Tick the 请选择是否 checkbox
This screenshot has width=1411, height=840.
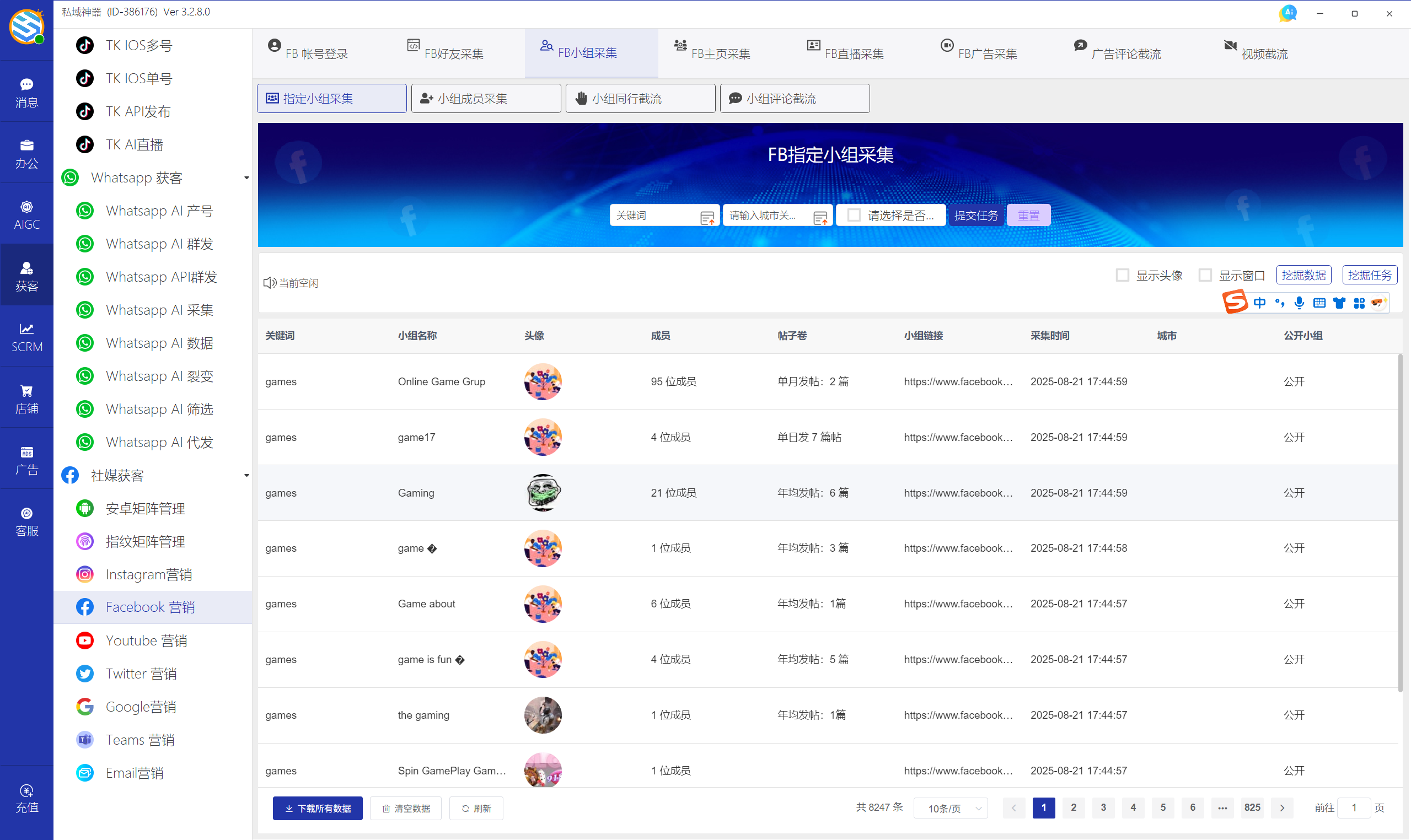855,215
